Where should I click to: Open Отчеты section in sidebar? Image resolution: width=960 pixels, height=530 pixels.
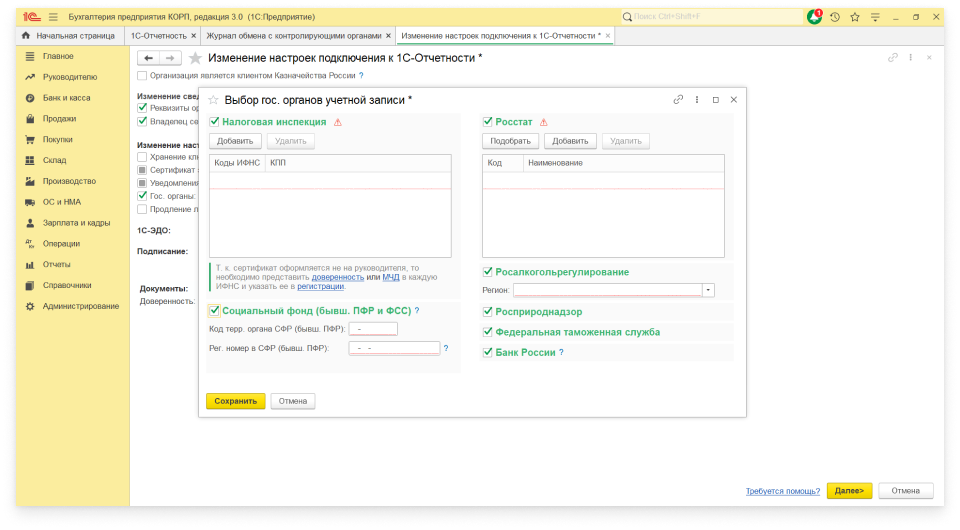[x=56, y=264]
